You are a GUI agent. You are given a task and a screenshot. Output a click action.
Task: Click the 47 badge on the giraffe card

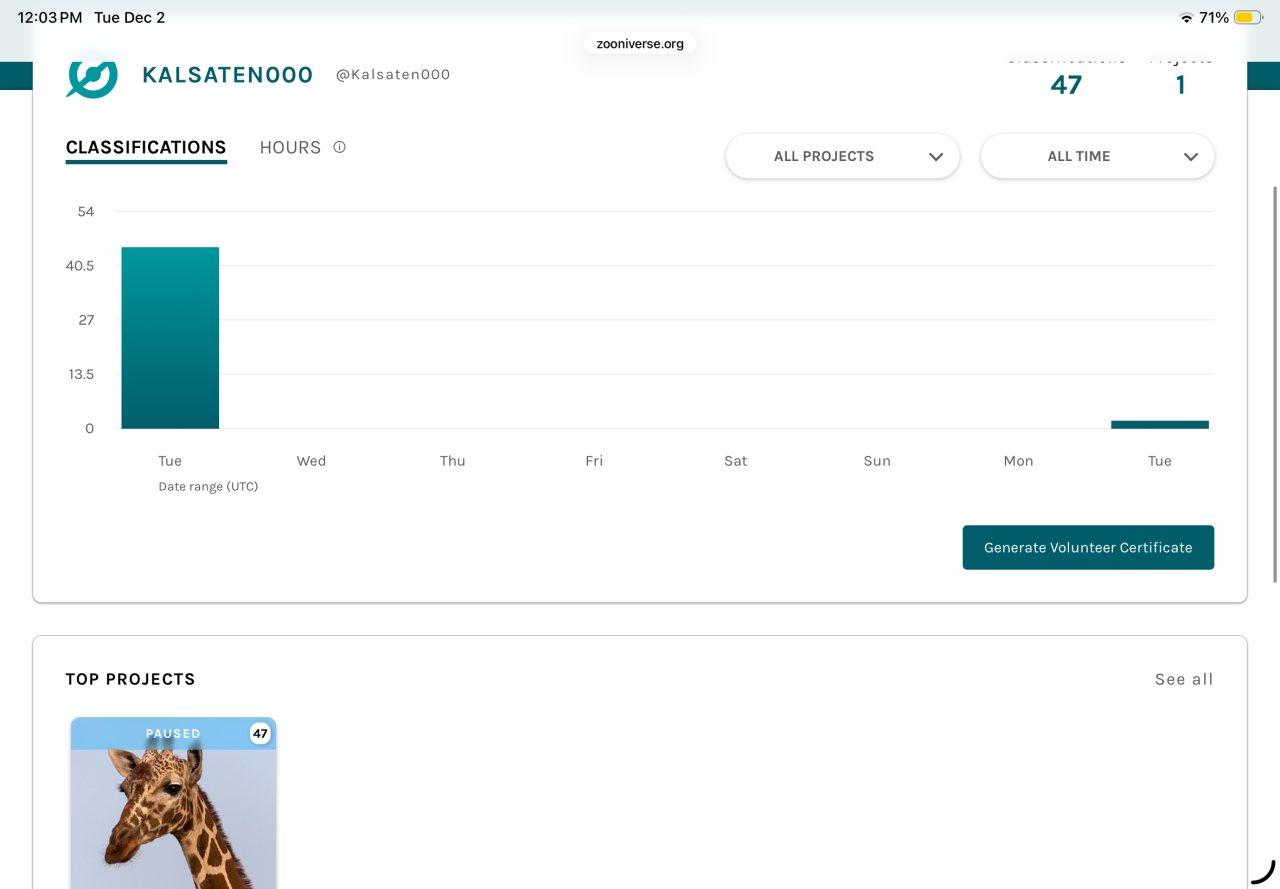(x=260, y=733)
